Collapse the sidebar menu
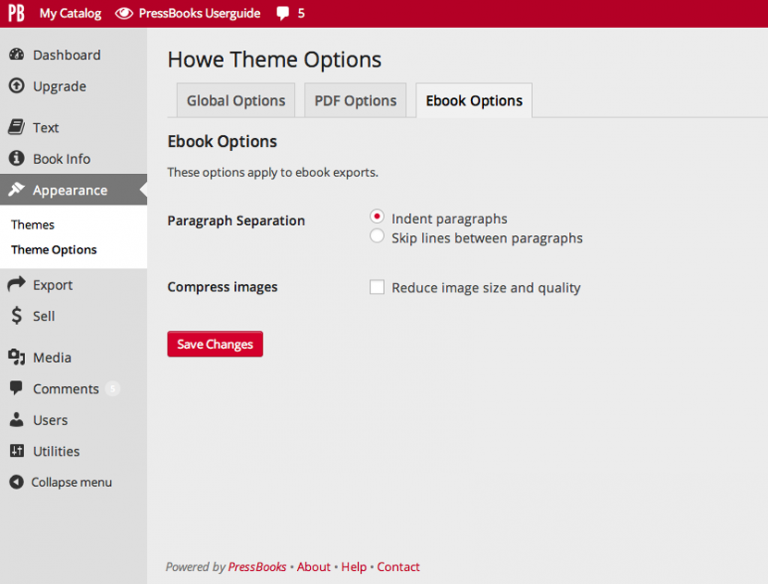The image size is (768, 584). click(61, 482)
